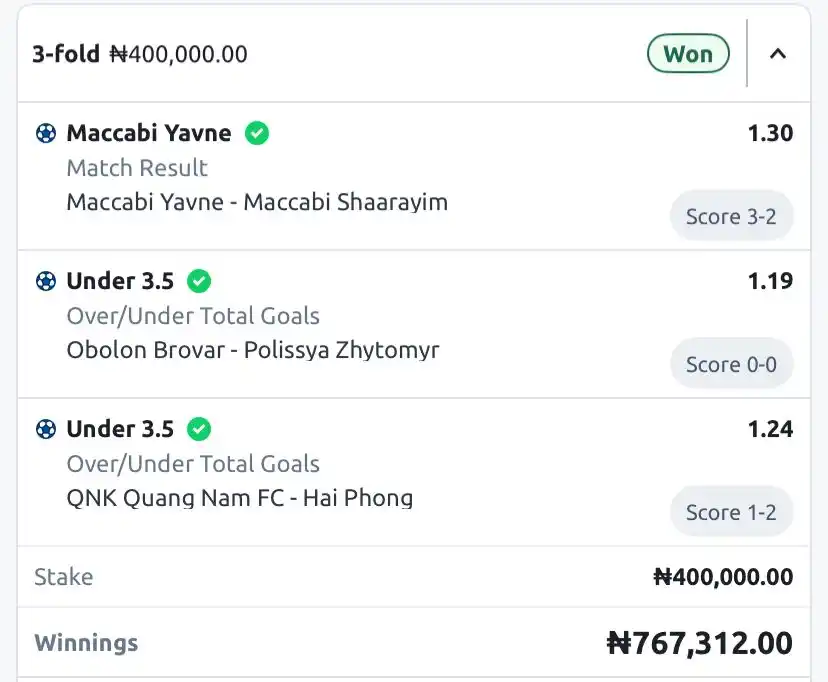Select QNK Quang Nam FC - Hai Phong match
This screenshot has height=682, width=828.
point(240,498)
